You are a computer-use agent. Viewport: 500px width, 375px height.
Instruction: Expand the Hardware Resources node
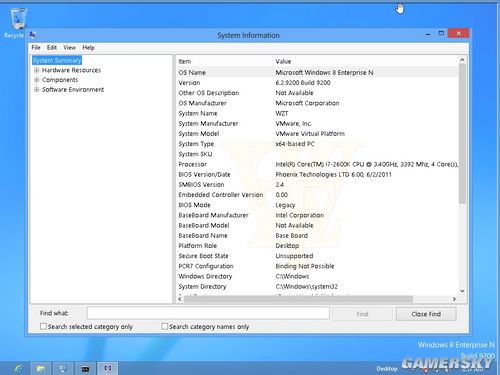click(37, 70)
